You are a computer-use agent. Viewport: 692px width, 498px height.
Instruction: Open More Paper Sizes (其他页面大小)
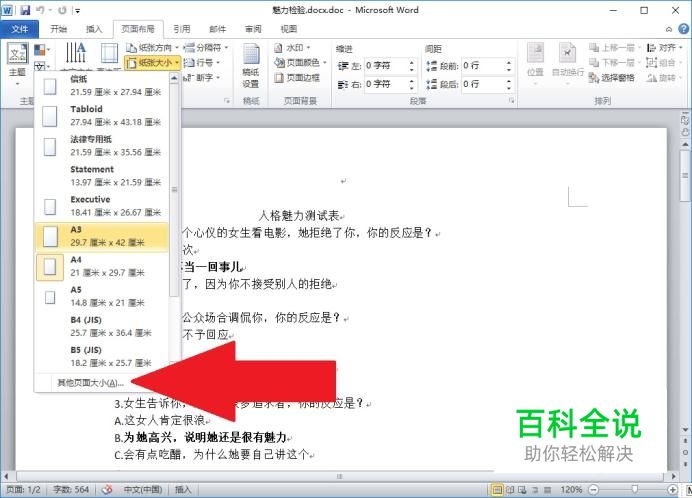coord(90,383)
